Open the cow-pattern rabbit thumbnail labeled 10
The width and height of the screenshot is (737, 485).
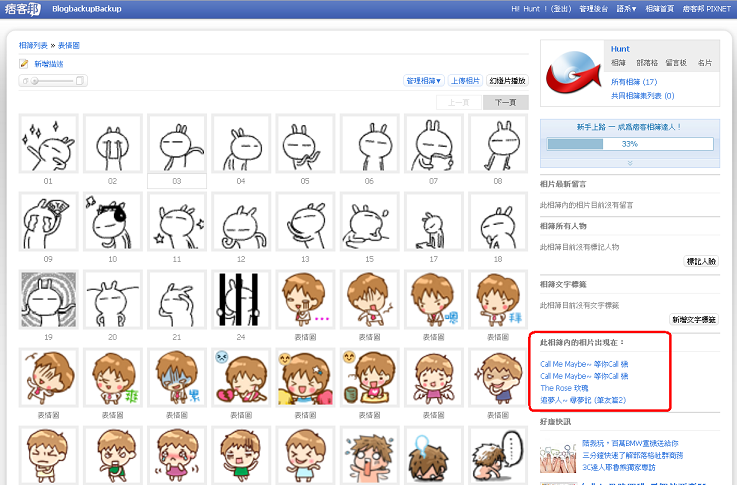(x=113, y=221)
